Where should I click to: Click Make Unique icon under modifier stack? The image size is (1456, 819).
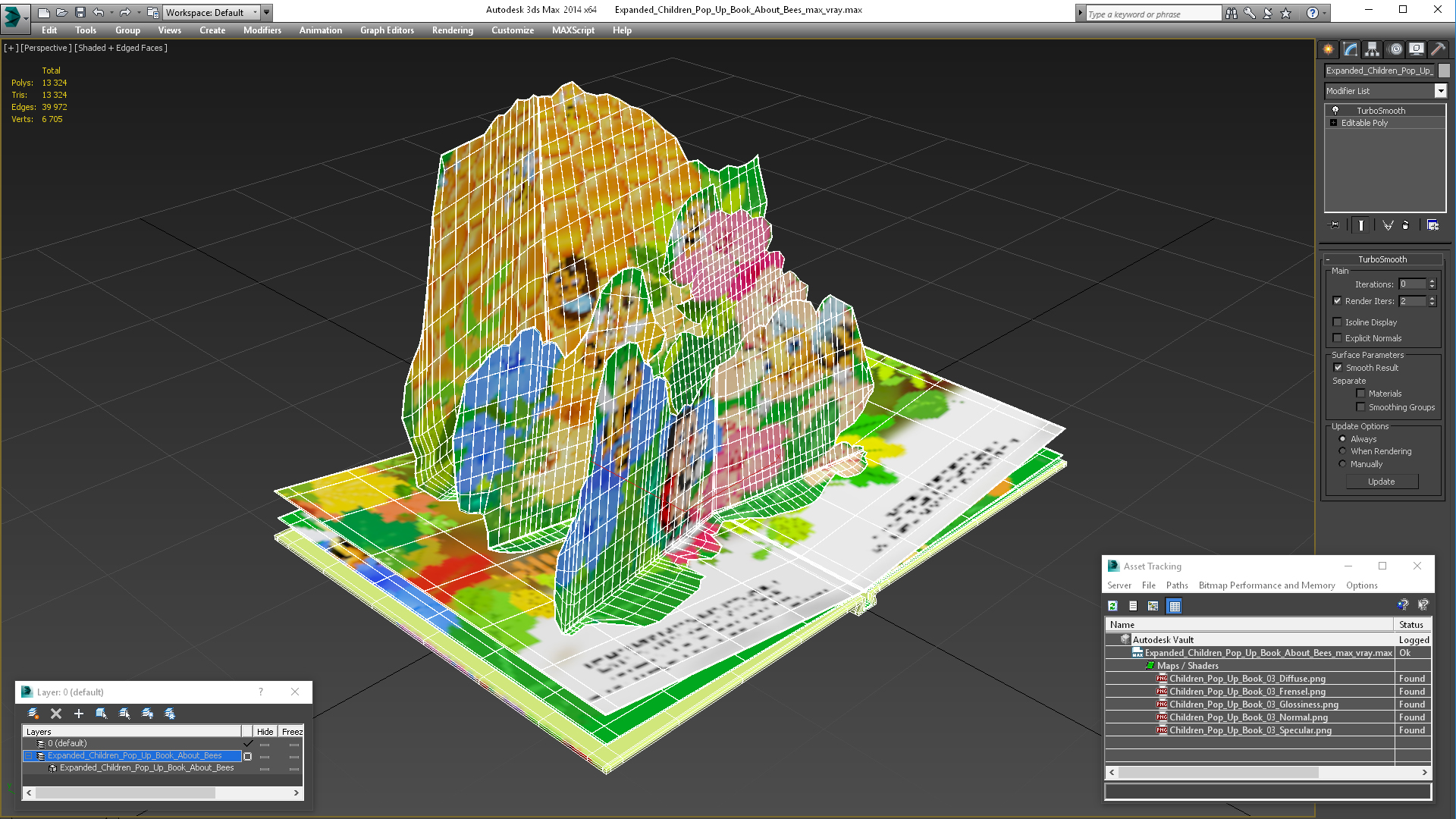(1388, 225)
